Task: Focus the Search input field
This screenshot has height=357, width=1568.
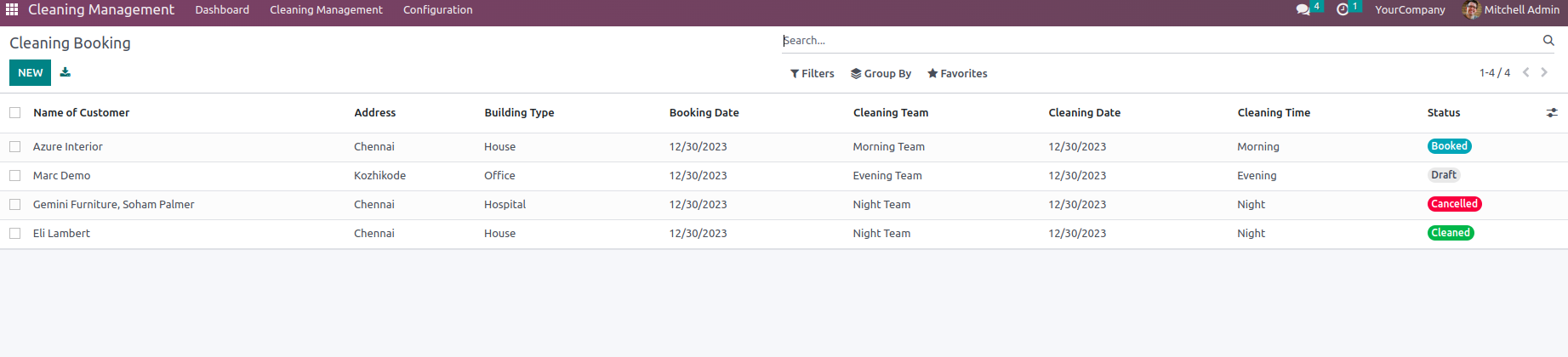Action: 1157,40
